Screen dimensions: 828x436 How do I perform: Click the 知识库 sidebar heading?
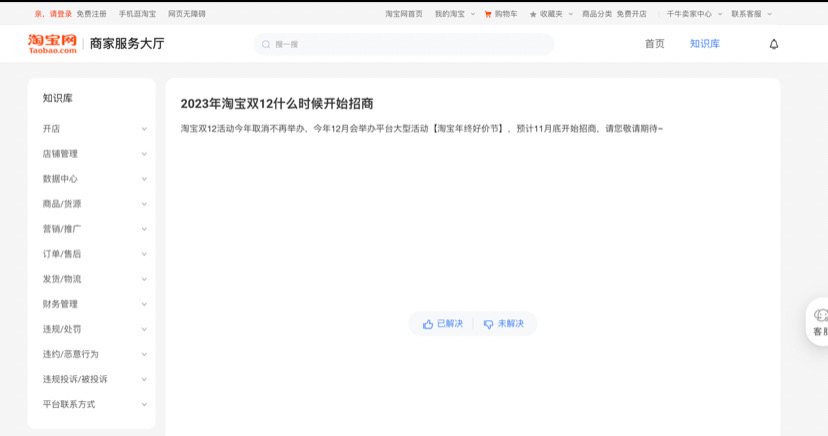click(x=58, y=98)
